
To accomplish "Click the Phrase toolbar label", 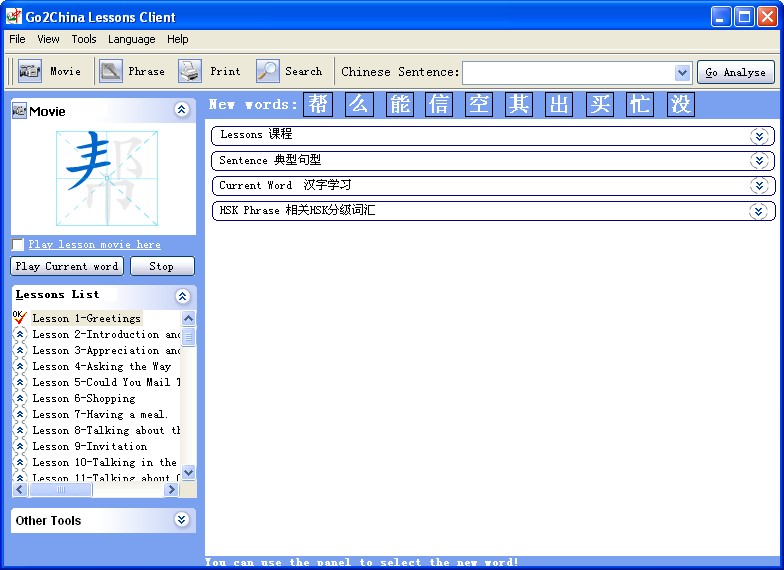I will coord(146,72).
